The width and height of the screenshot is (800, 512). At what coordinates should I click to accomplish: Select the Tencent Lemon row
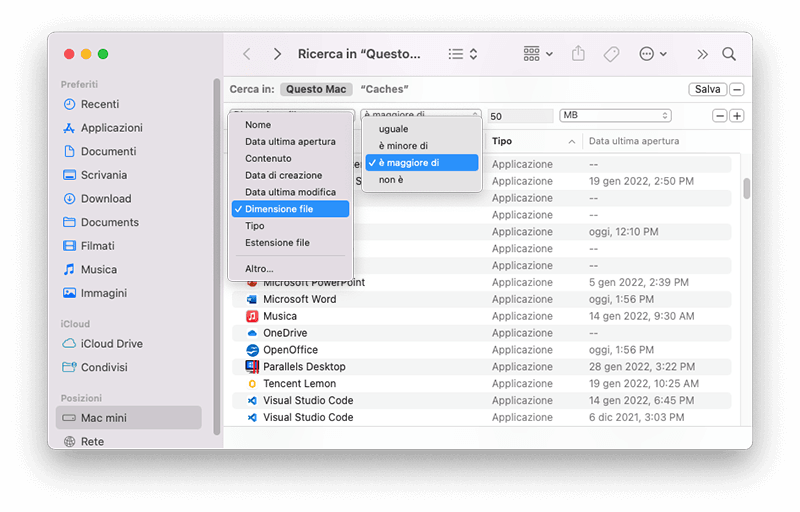(481, 383)
